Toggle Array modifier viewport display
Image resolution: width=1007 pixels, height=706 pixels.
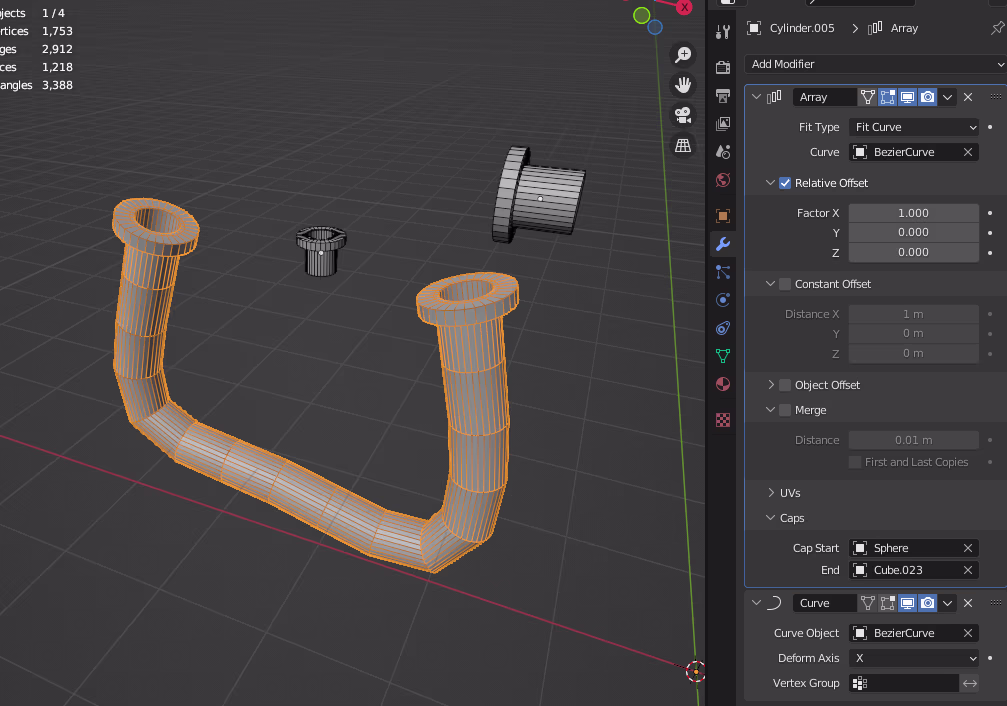click(907, 97)
